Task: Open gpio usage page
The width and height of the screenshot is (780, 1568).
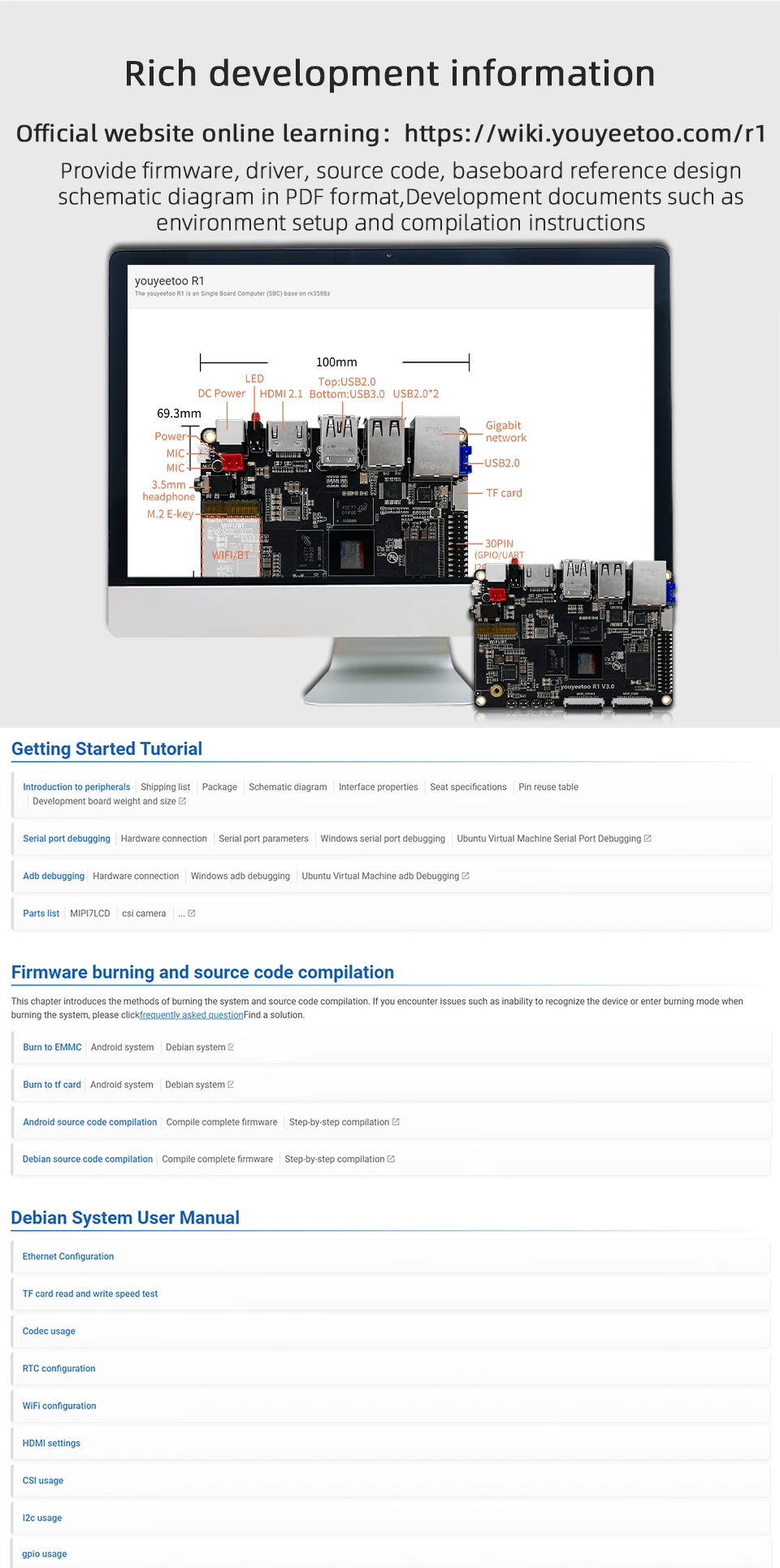Action: tap(45, 1554)
